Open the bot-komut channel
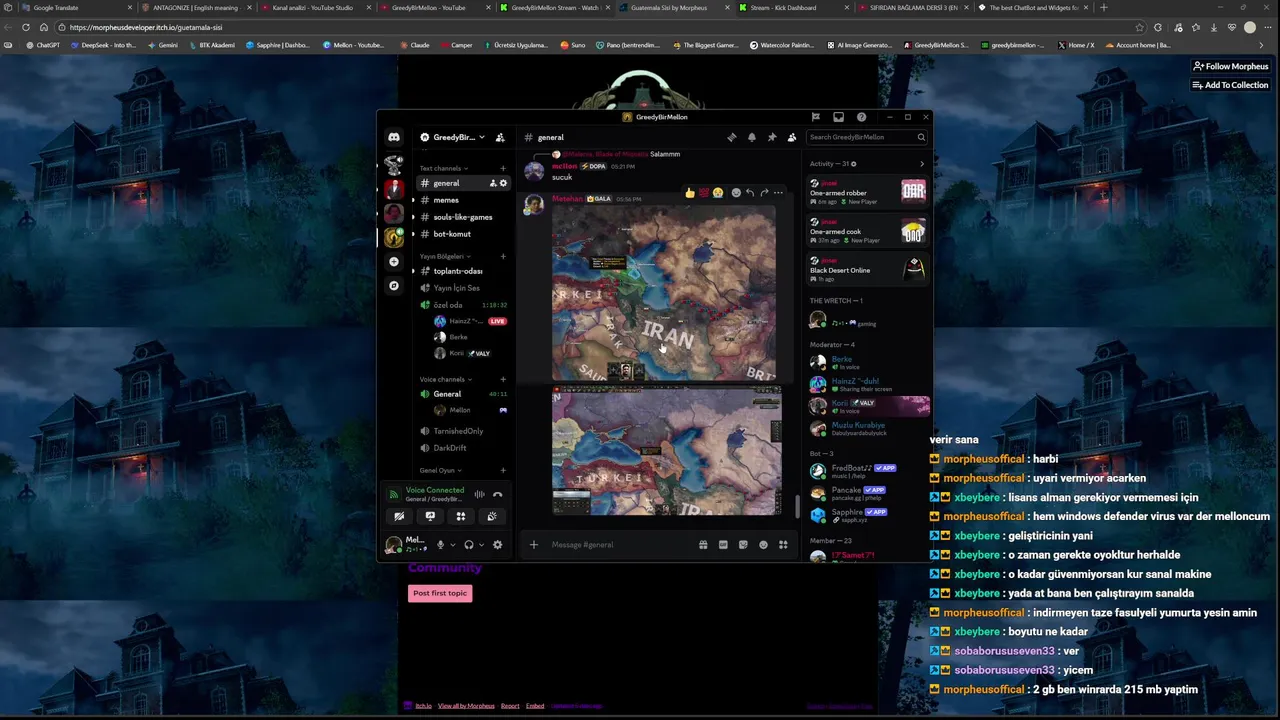1280x720 pixels. [x=463, y=234]
